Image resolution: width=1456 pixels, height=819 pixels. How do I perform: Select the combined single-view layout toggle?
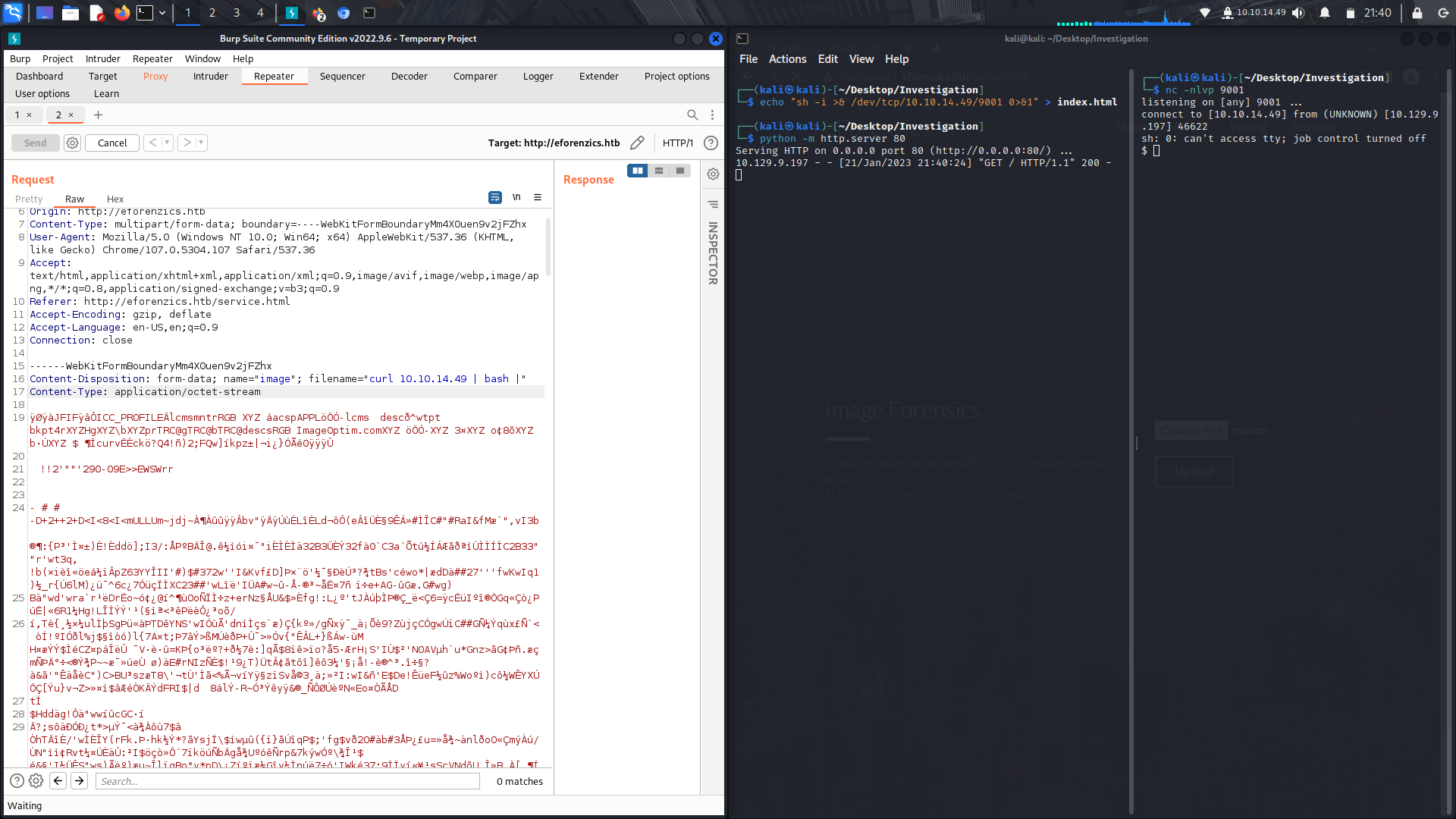coord(679,171)
